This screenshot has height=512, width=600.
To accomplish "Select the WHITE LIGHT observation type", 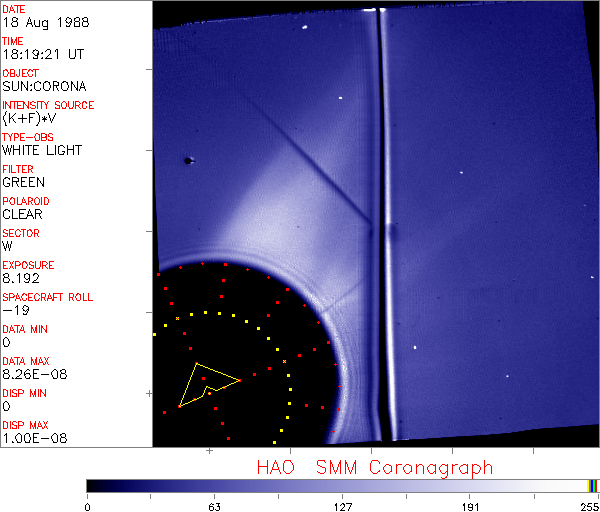I will 42,151.
